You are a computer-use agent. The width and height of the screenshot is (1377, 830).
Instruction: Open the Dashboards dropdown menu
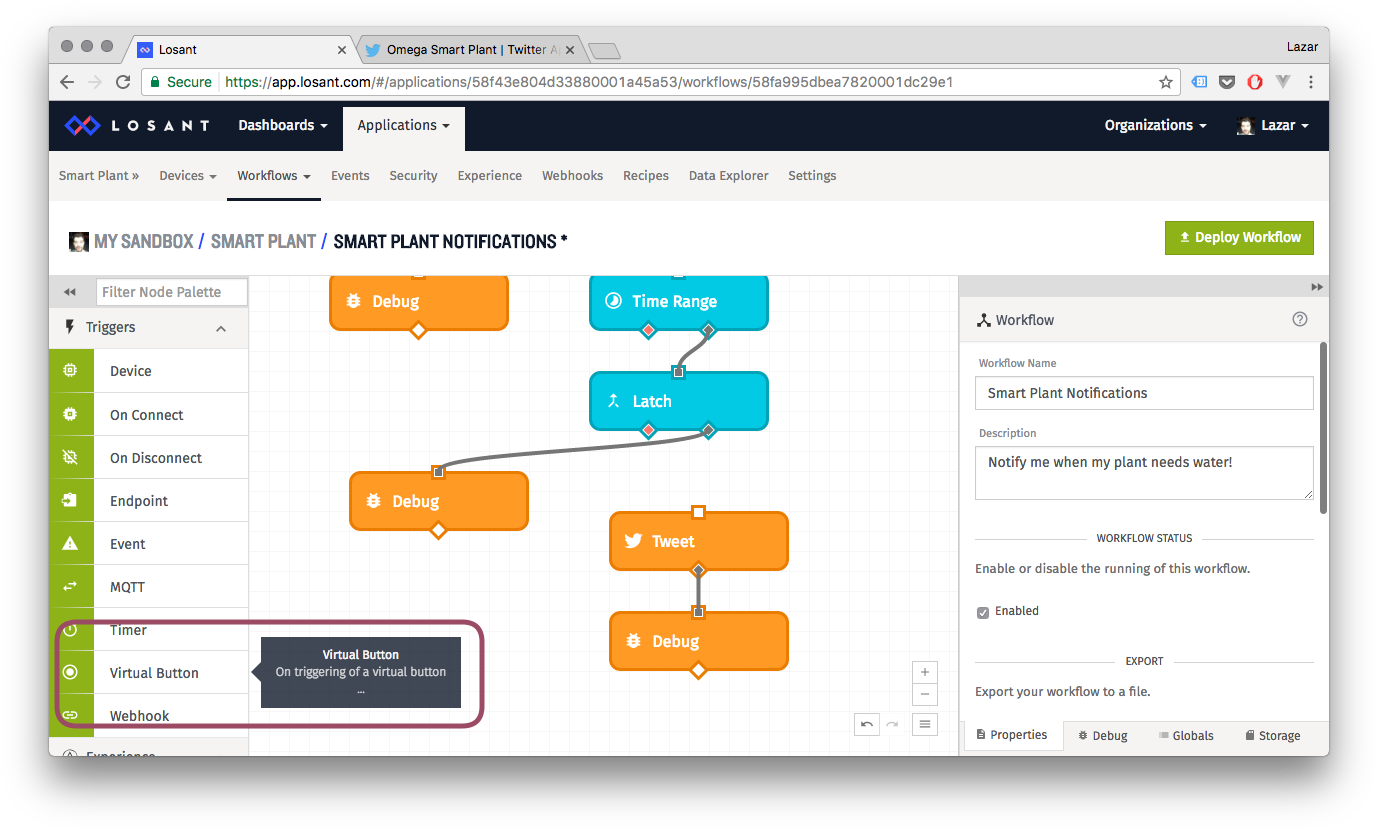pyautogui.click(x=282, y=125)
